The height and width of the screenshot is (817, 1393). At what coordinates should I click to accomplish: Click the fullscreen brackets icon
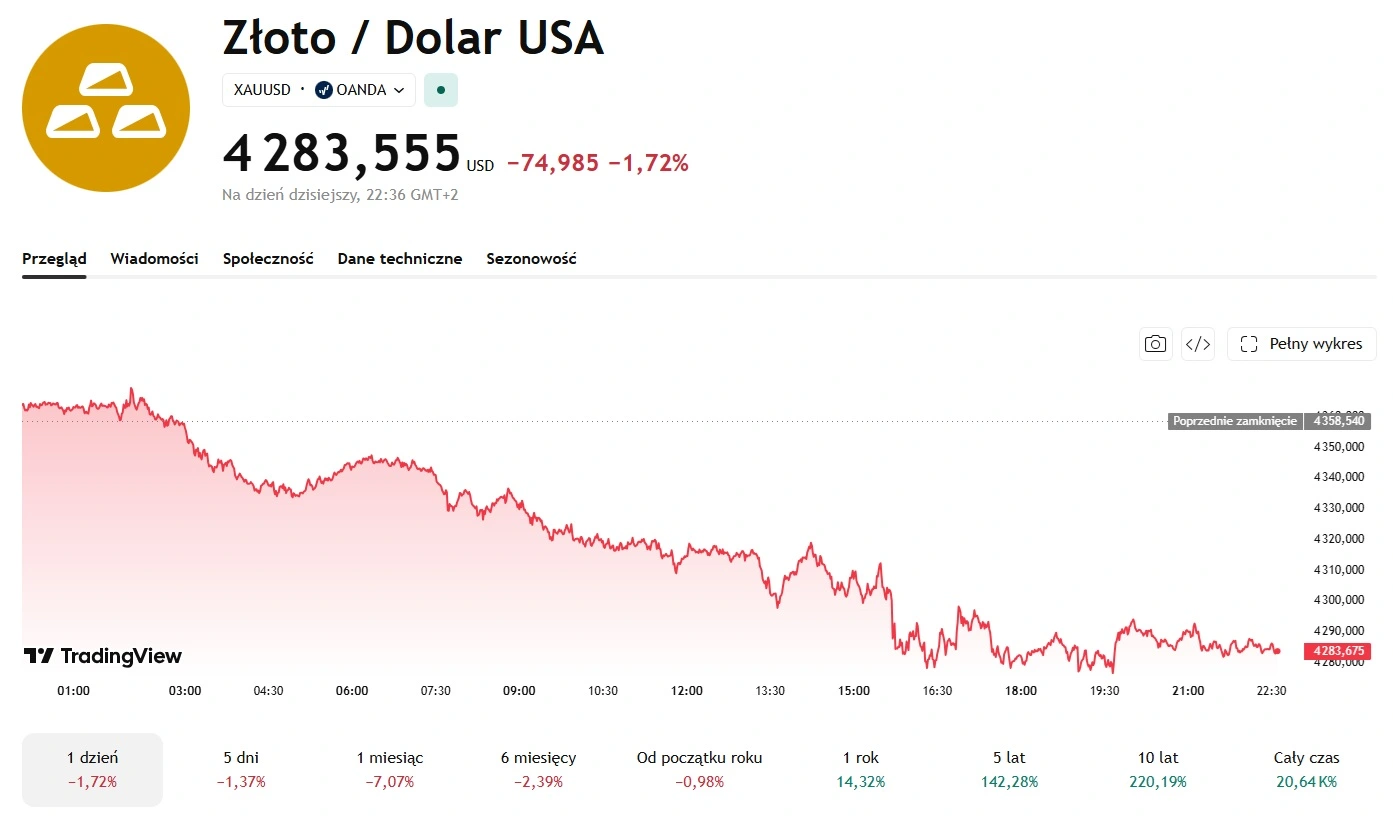[1248, 344]
